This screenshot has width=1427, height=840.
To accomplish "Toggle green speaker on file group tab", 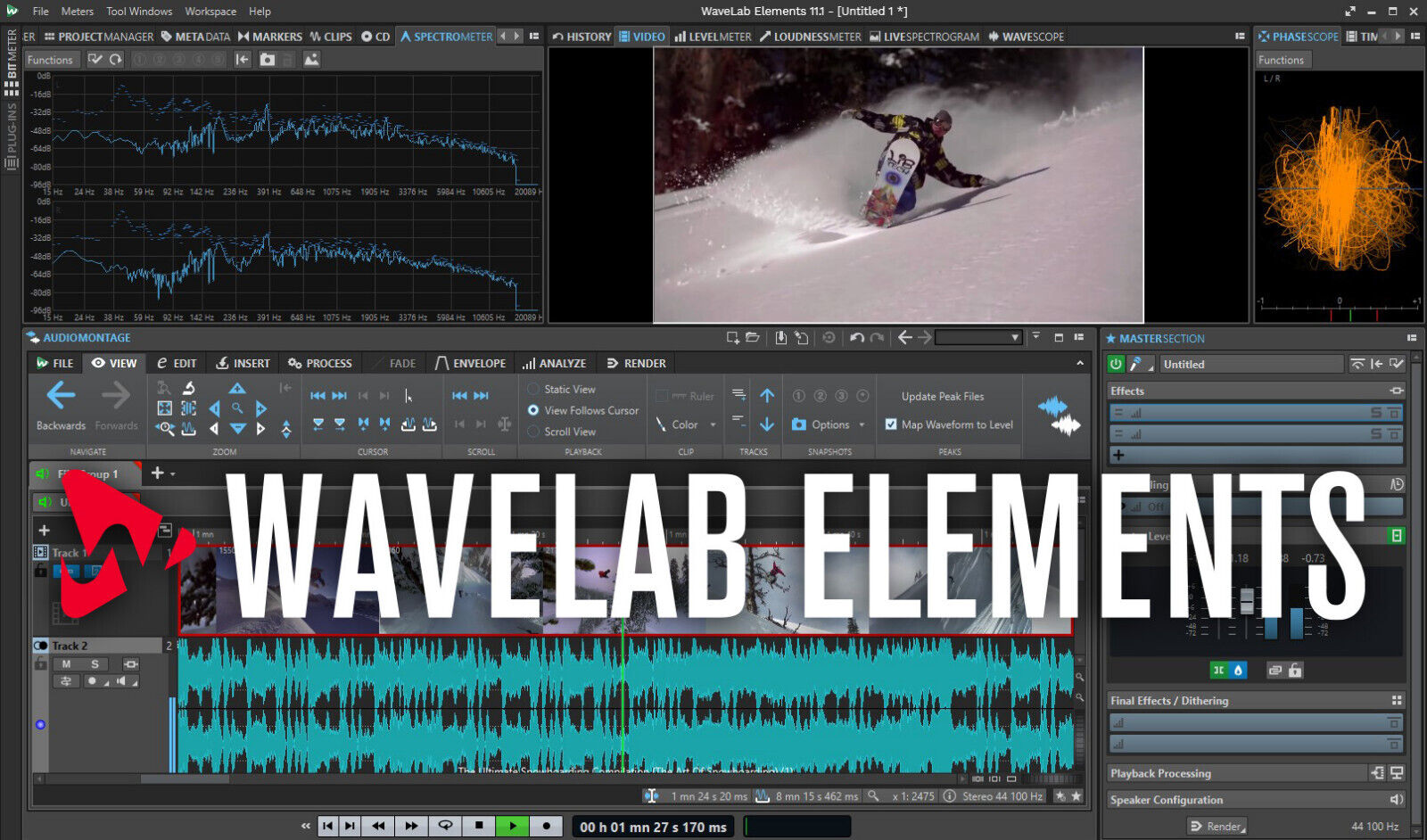I will (42, 474).
